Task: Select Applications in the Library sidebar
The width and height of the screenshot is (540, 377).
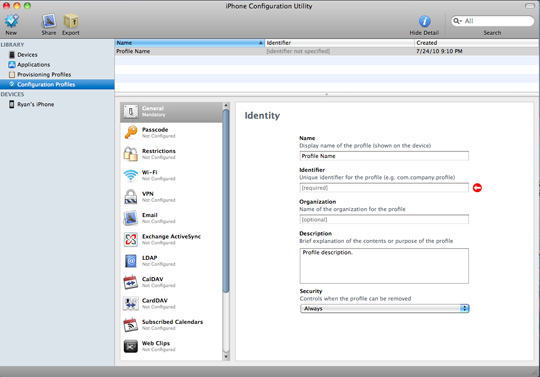Action: 33,65
